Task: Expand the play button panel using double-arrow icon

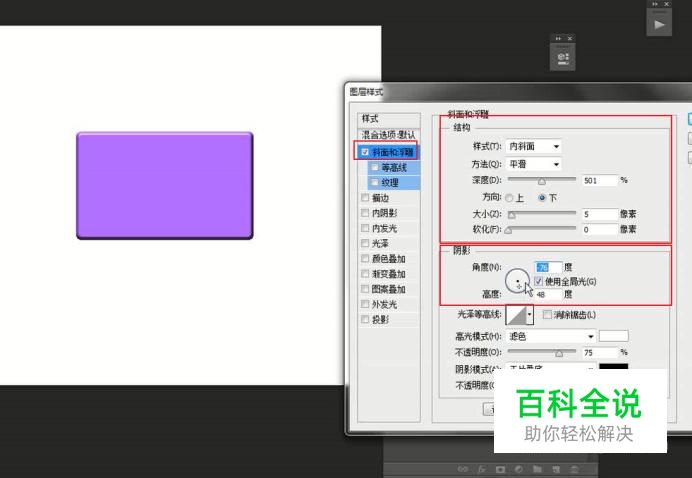Action: click(655, 4)
